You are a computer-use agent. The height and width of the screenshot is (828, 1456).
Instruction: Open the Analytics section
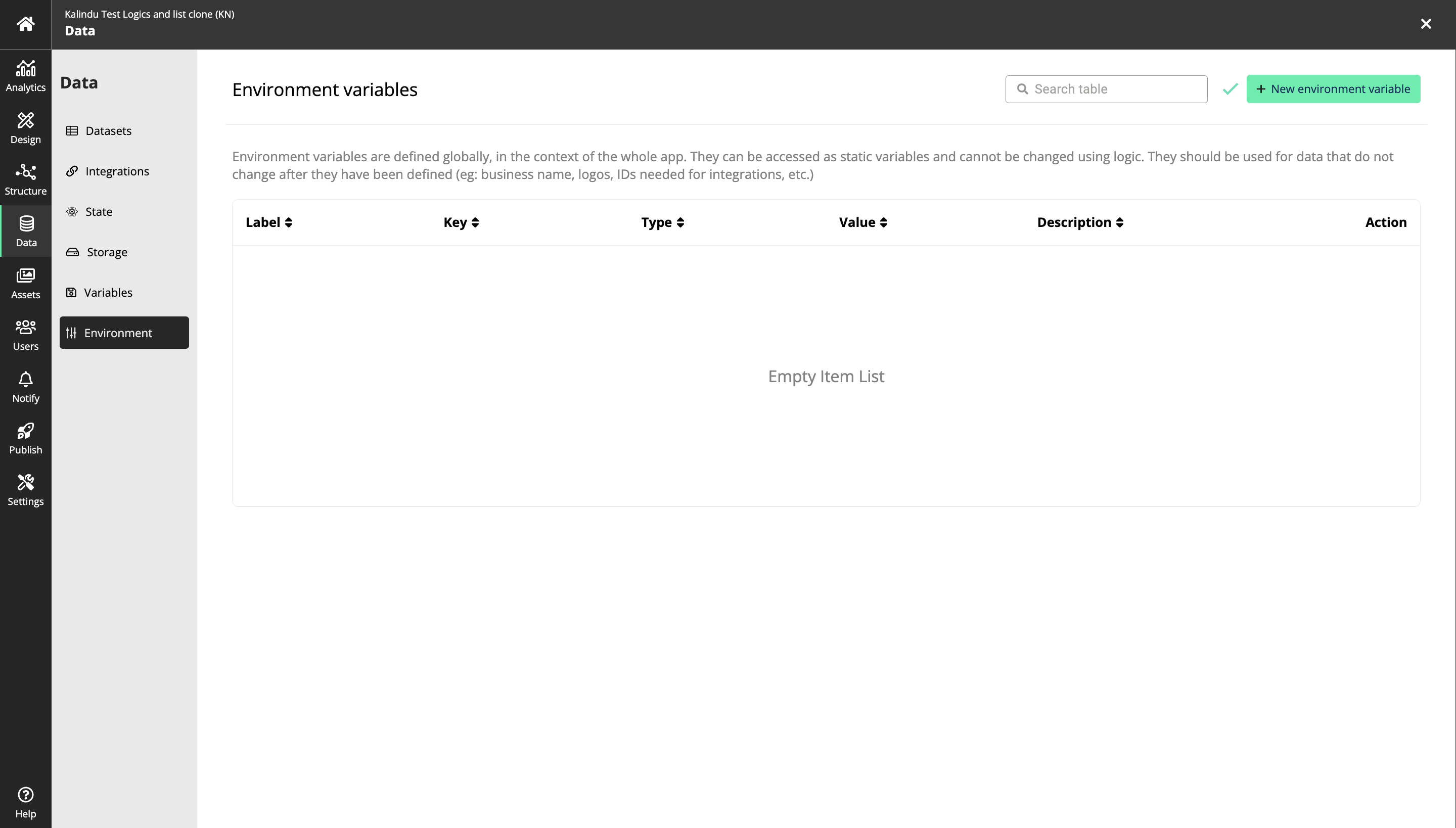pyautogui.click(x=26, y=76)
